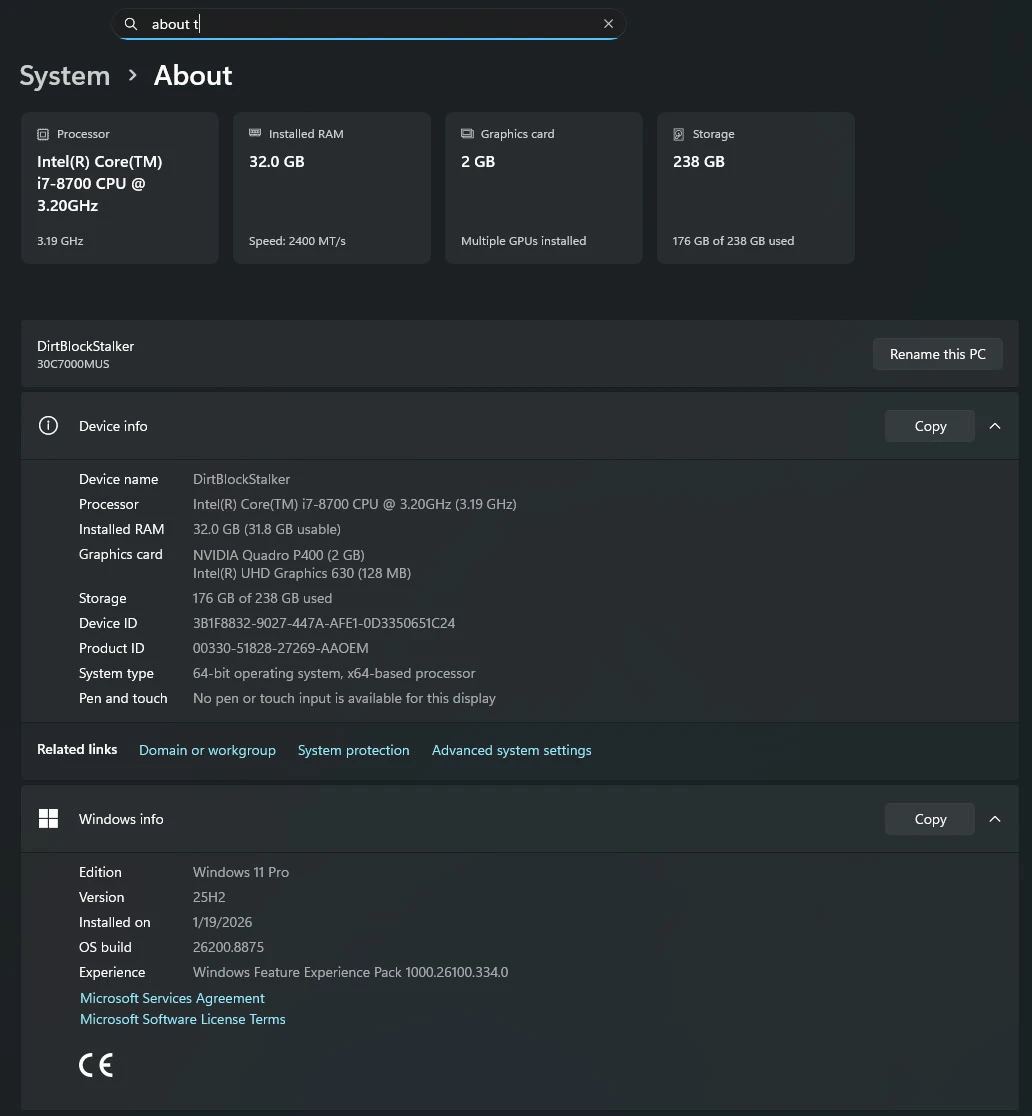Click the Device name value DirtBlockStalker
This screenshot has width=1032, height=1116.
point(241,479)
